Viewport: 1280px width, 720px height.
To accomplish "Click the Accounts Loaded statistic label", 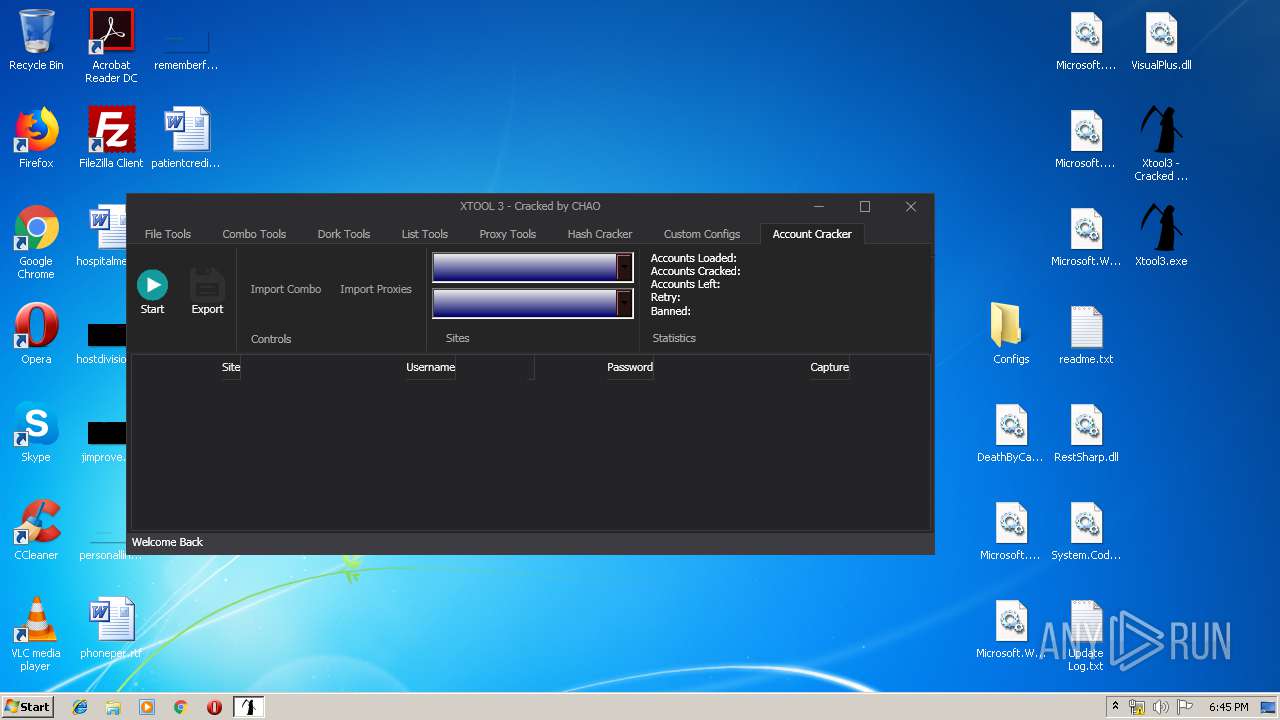I will 693,258.
